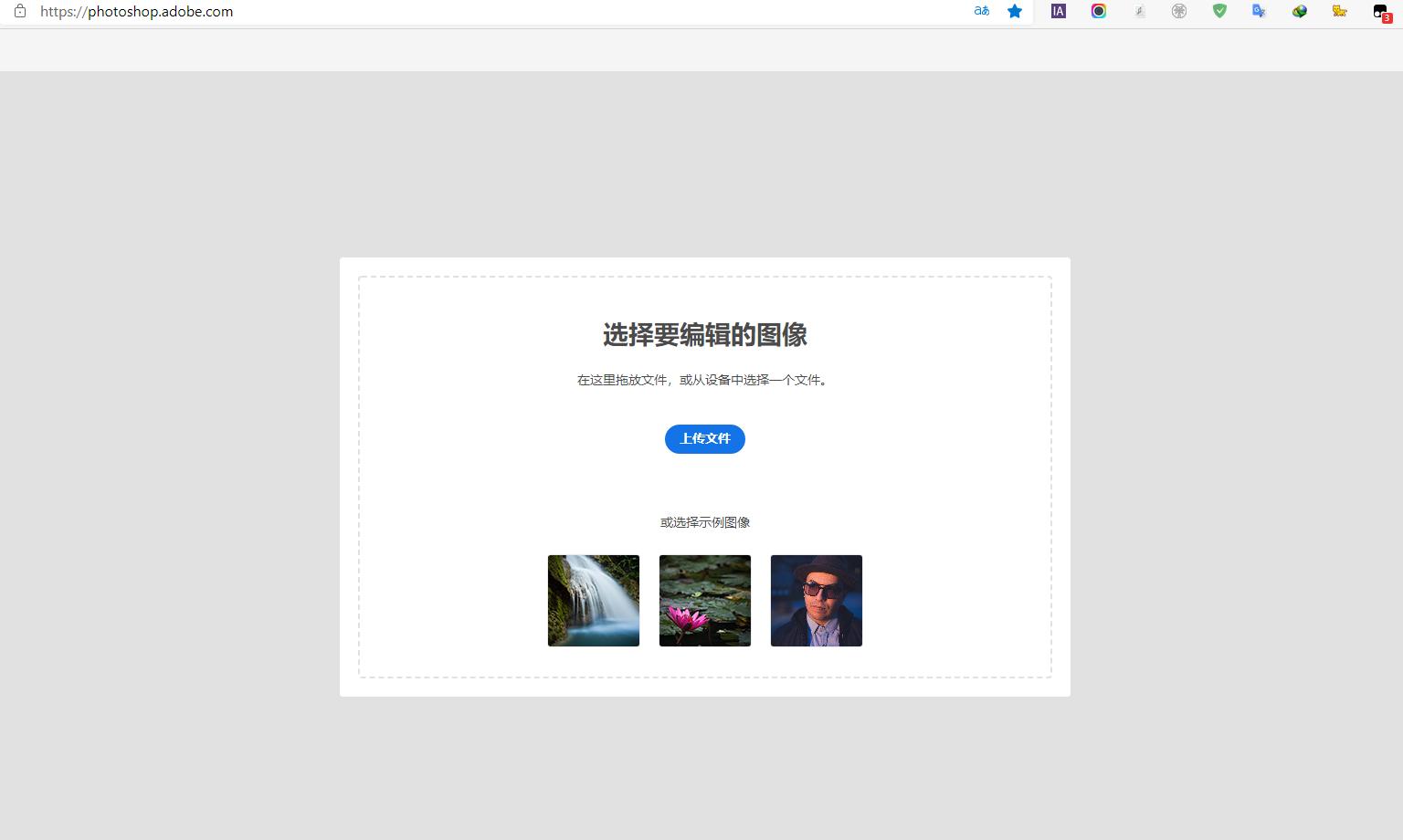This screenshot has width=1403, height=840.
Task: Open the colorful camera extension icon
Action: pyautogui.click(x=1098, y=11)
